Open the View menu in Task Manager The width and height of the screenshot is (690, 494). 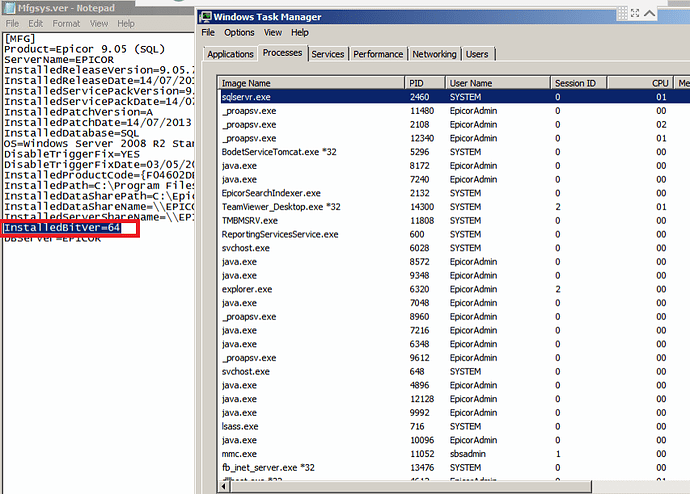(272, 33)
